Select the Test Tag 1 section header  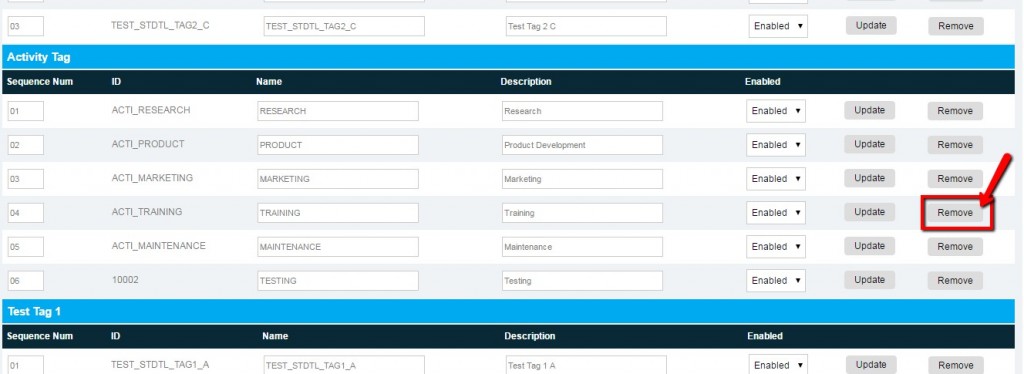click(509, 311)
